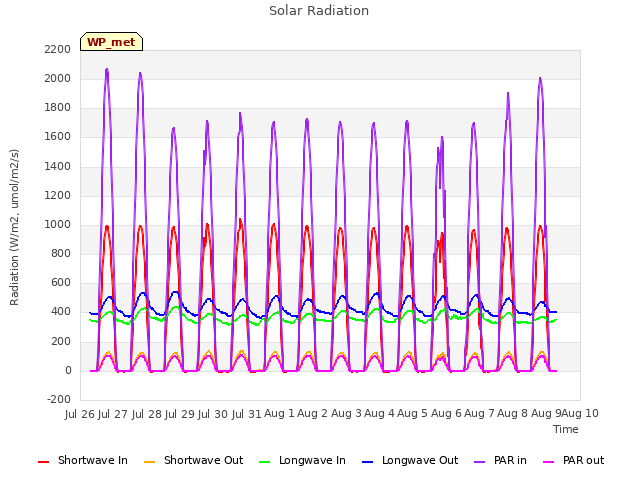The height and width of the screenshot is (480, 640).
Task: Toggle the Shortwave Out legend entry
Action: [193, 460]
